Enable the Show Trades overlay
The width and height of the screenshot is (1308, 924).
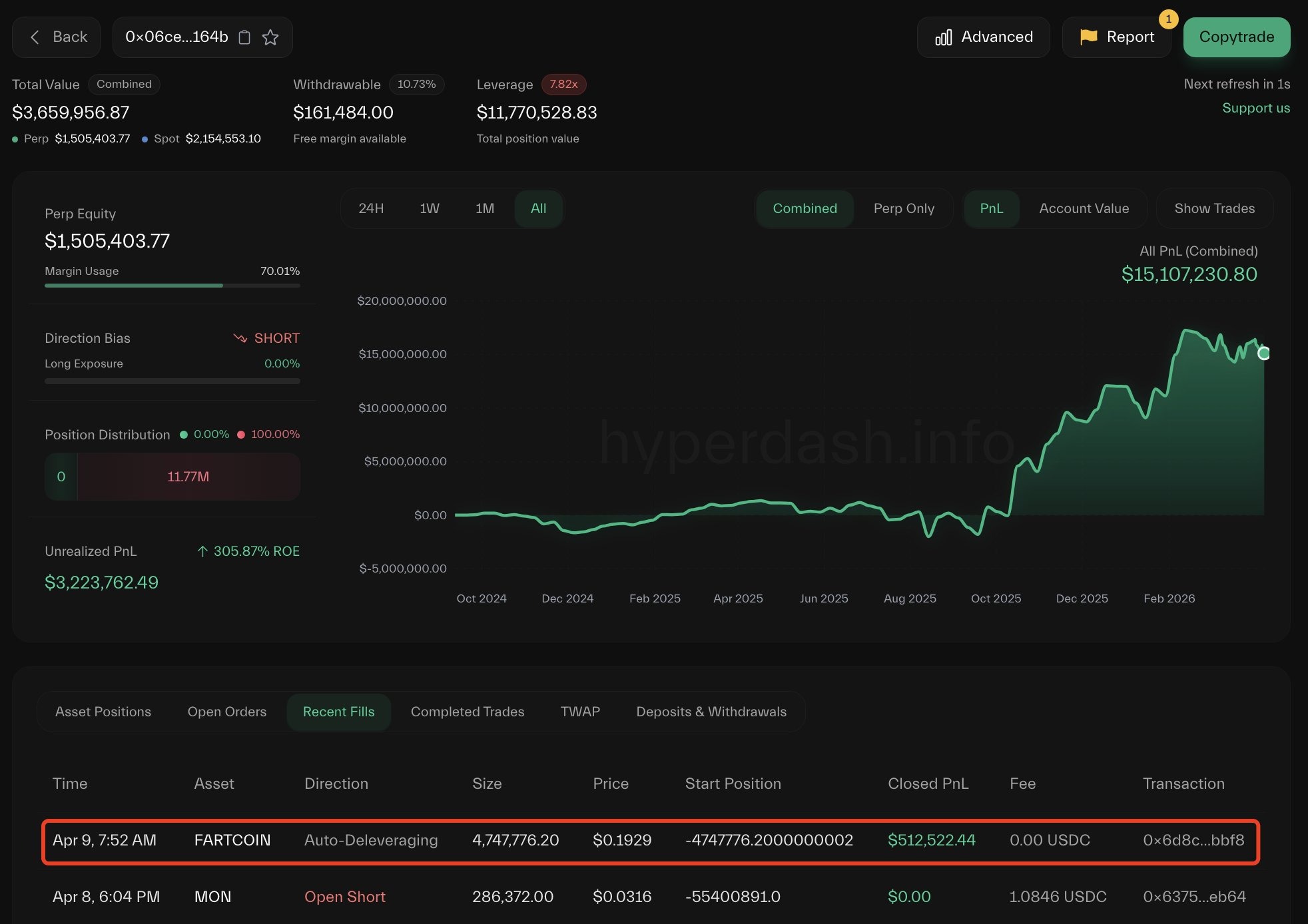1214,208
